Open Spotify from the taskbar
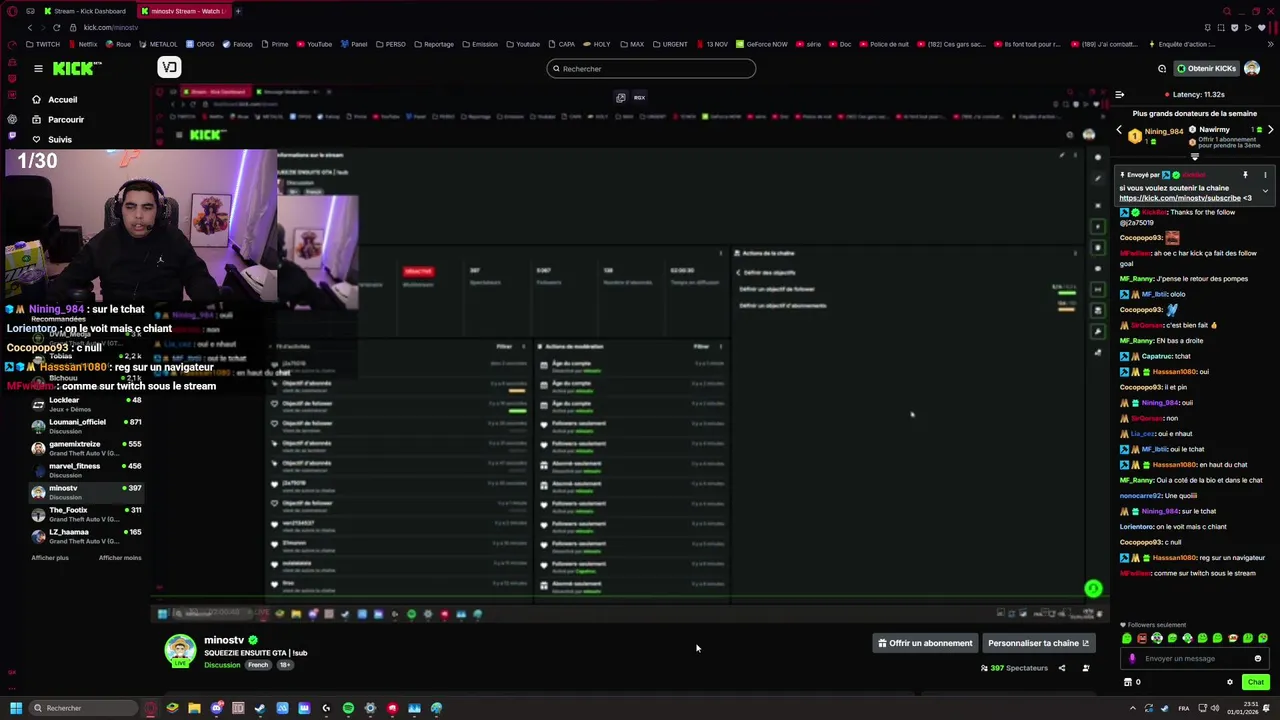This screenshot has width=1280, height=720. (348, 708)
